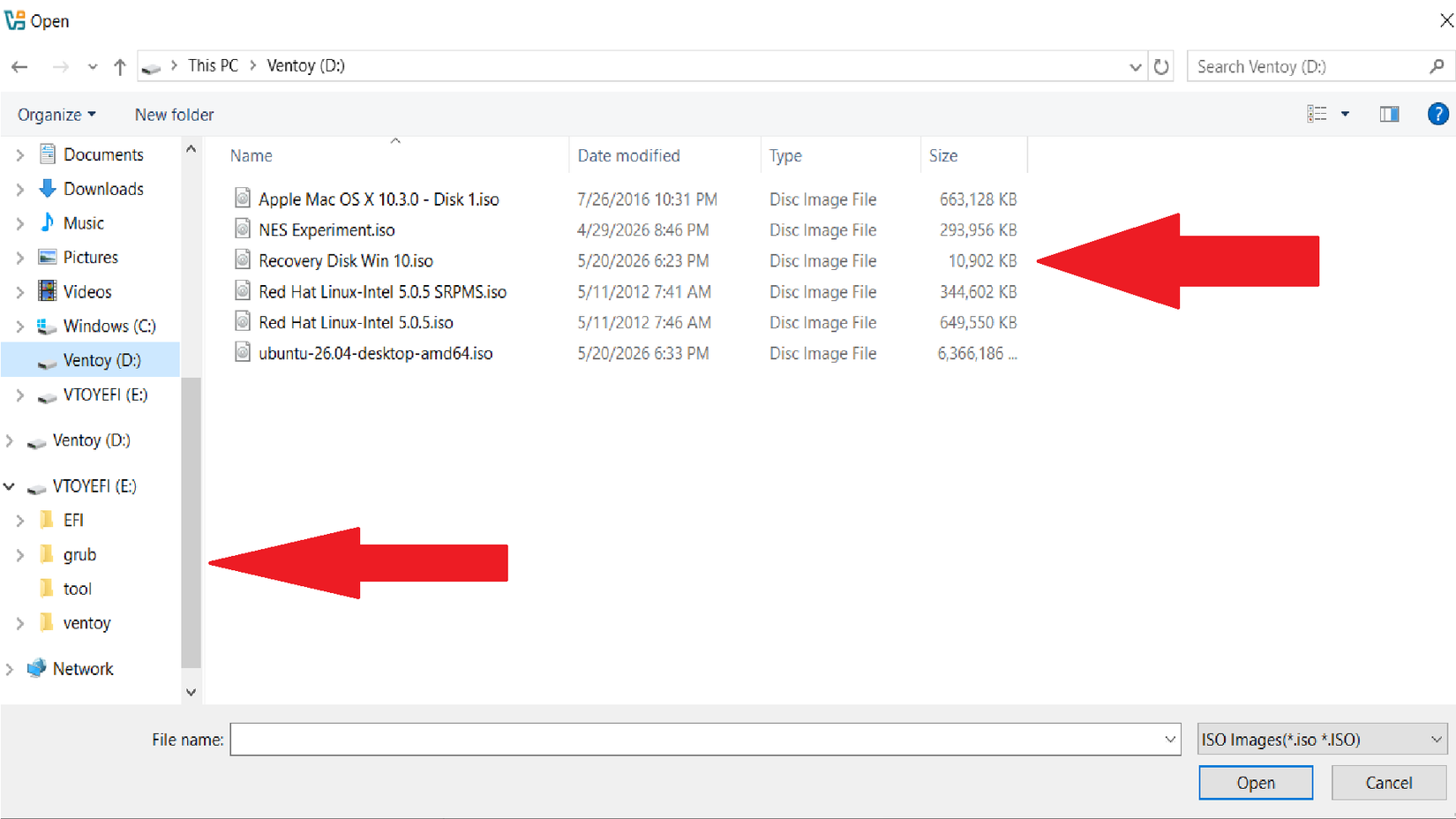Screen dimensions: 1456x819
Task: Expand the Network node
Action: (10, 669)
